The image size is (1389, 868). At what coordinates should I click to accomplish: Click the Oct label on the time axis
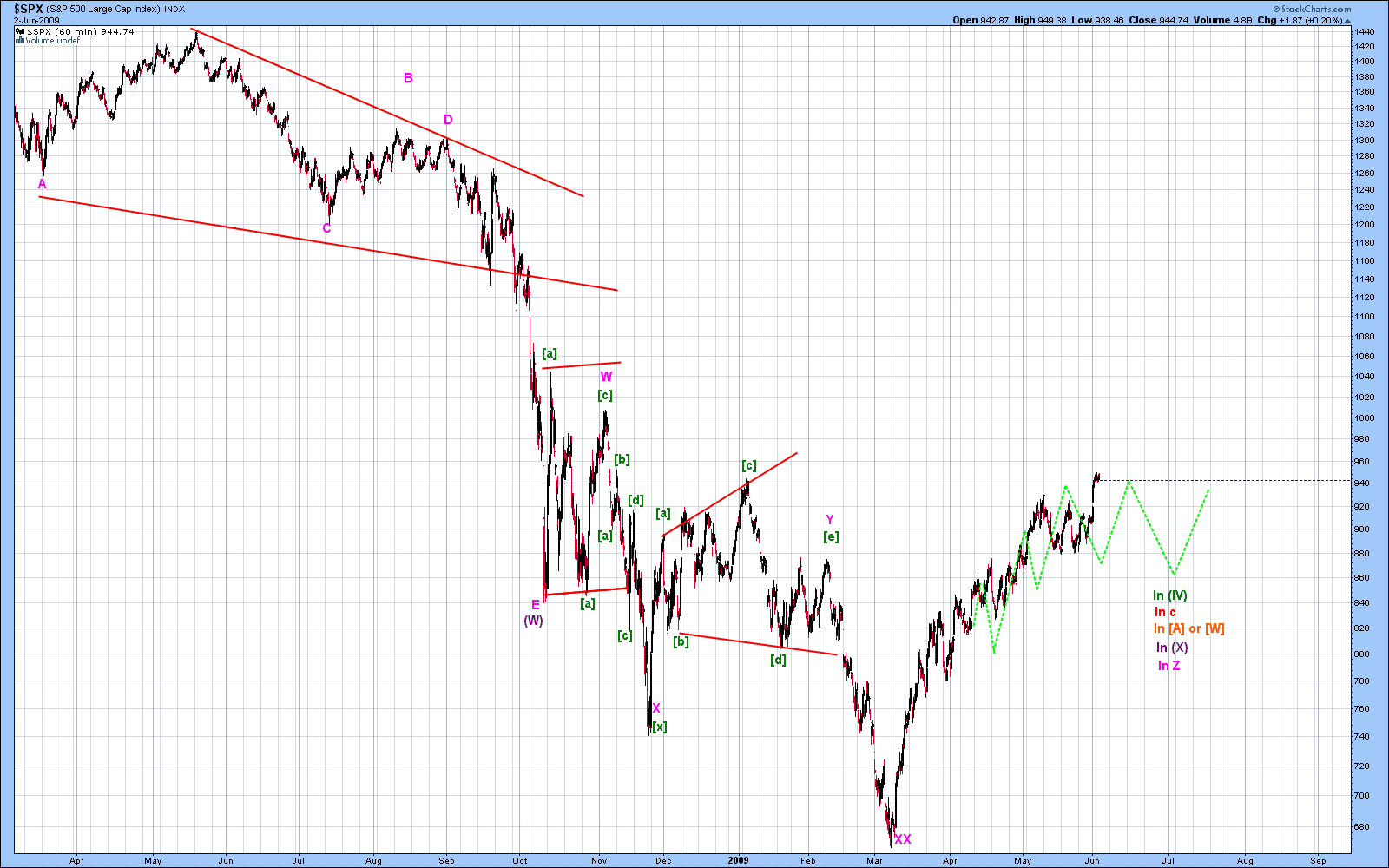(520, 860)
